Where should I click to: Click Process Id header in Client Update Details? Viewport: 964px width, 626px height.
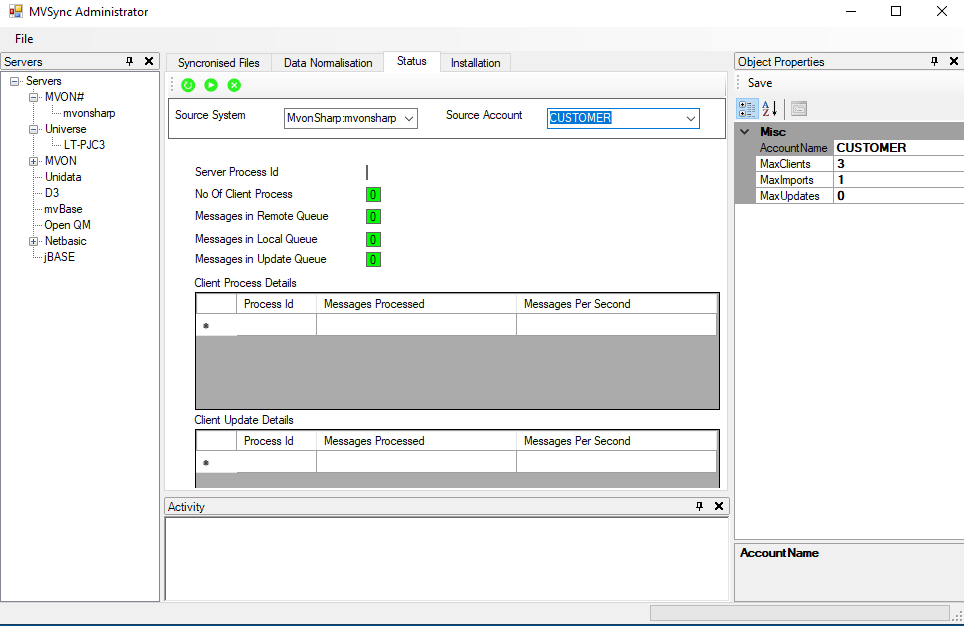[x=276, y=441]
